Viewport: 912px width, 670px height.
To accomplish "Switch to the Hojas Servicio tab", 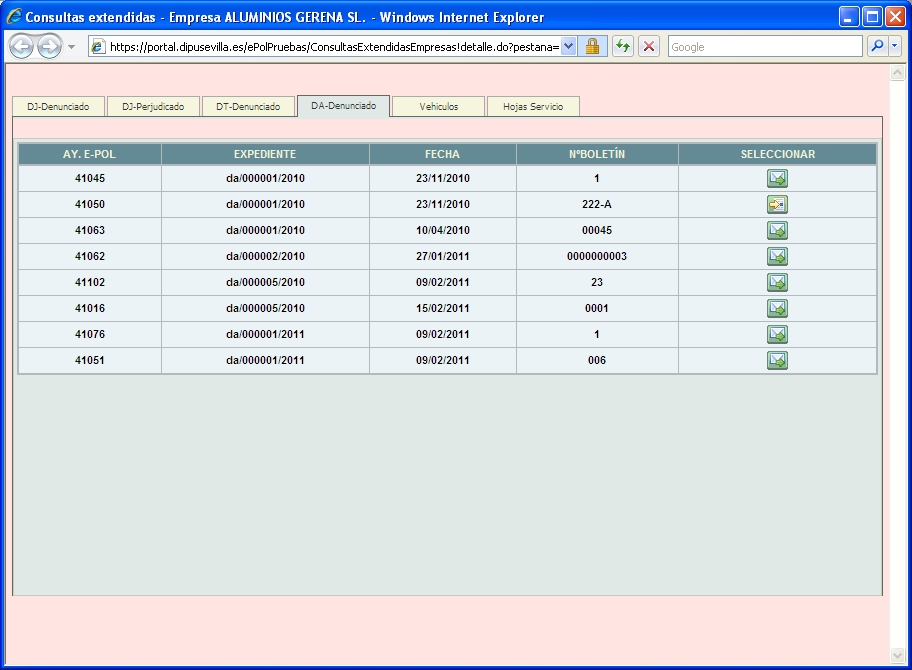I will pyautogui.click(x=533, y=107).
